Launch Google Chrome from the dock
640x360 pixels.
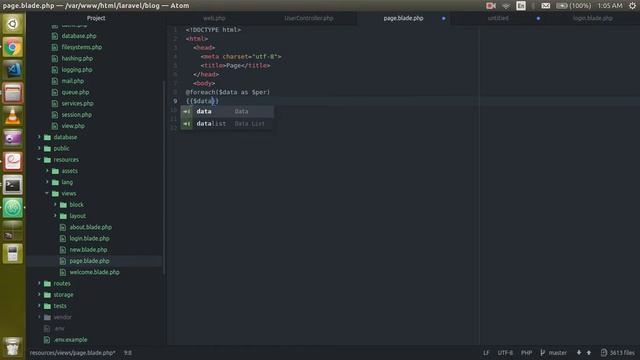[13, 47]
